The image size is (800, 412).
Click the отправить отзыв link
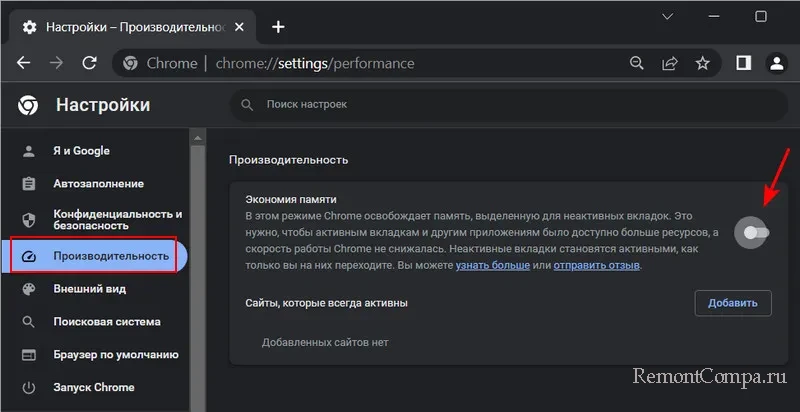[x=597, y=266]
